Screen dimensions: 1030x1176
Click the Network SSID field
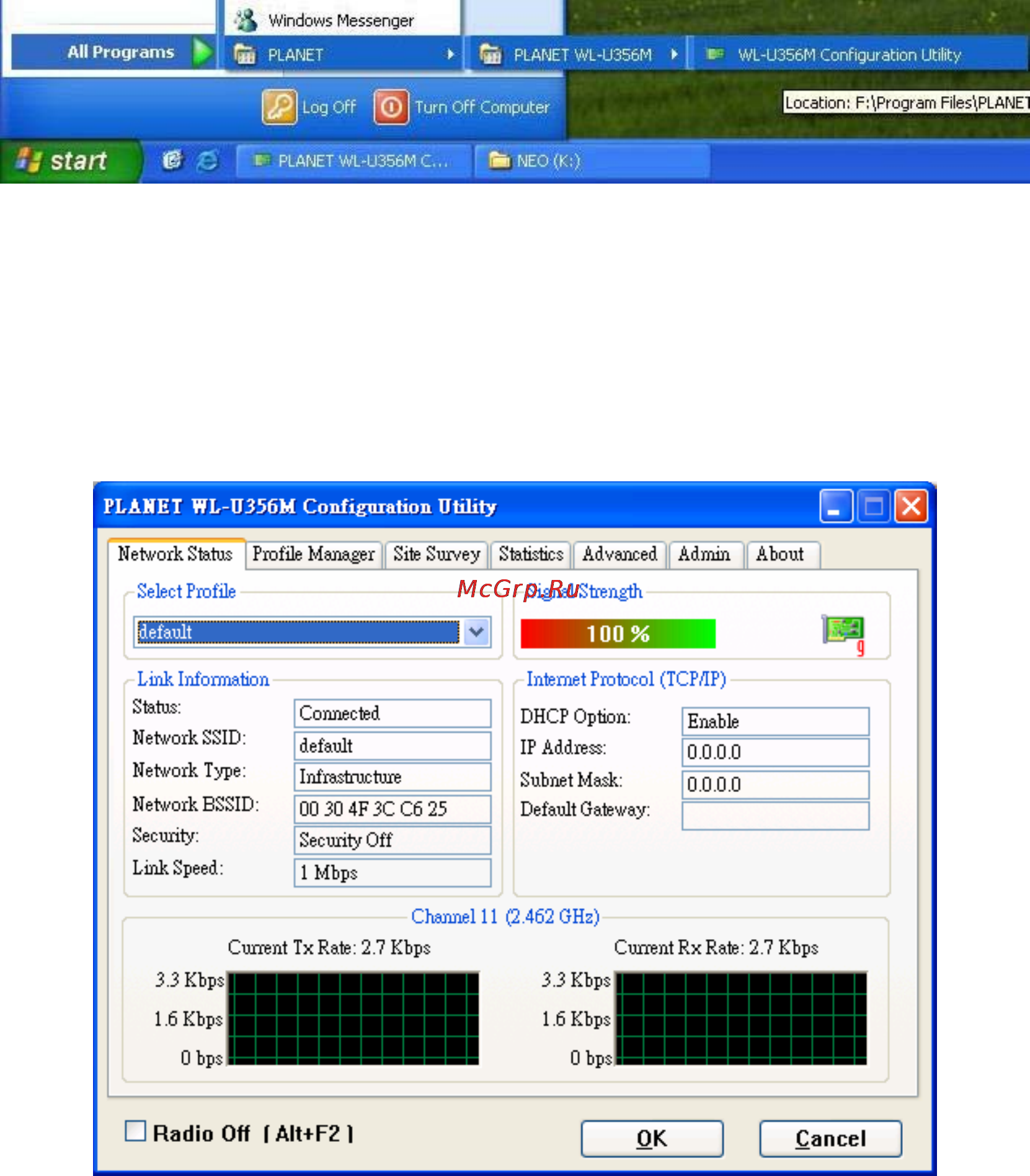coord(393,746)
